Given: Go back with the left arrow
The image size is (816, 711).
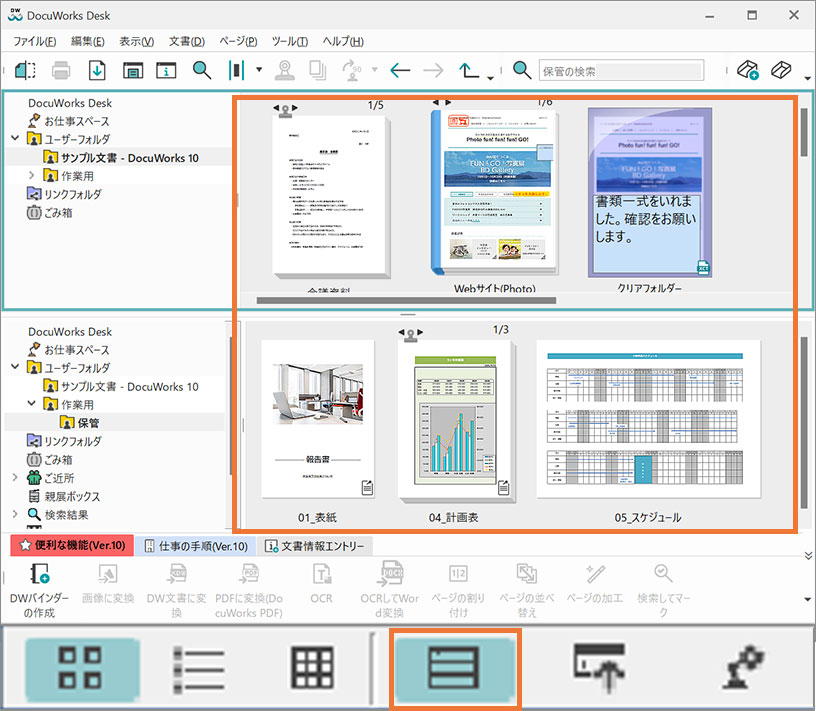Looking at the screenshot, I should [x=400, y=70].
